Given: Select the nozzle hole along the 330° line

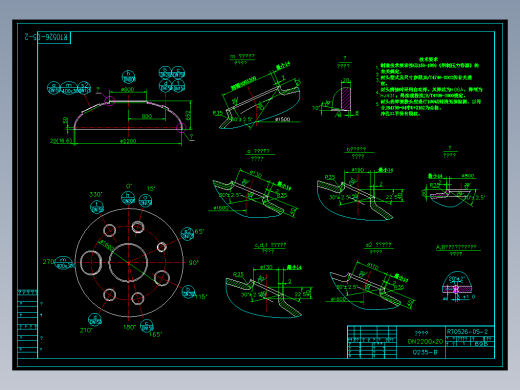Looking at the screenshot, I should click(109, 230).
